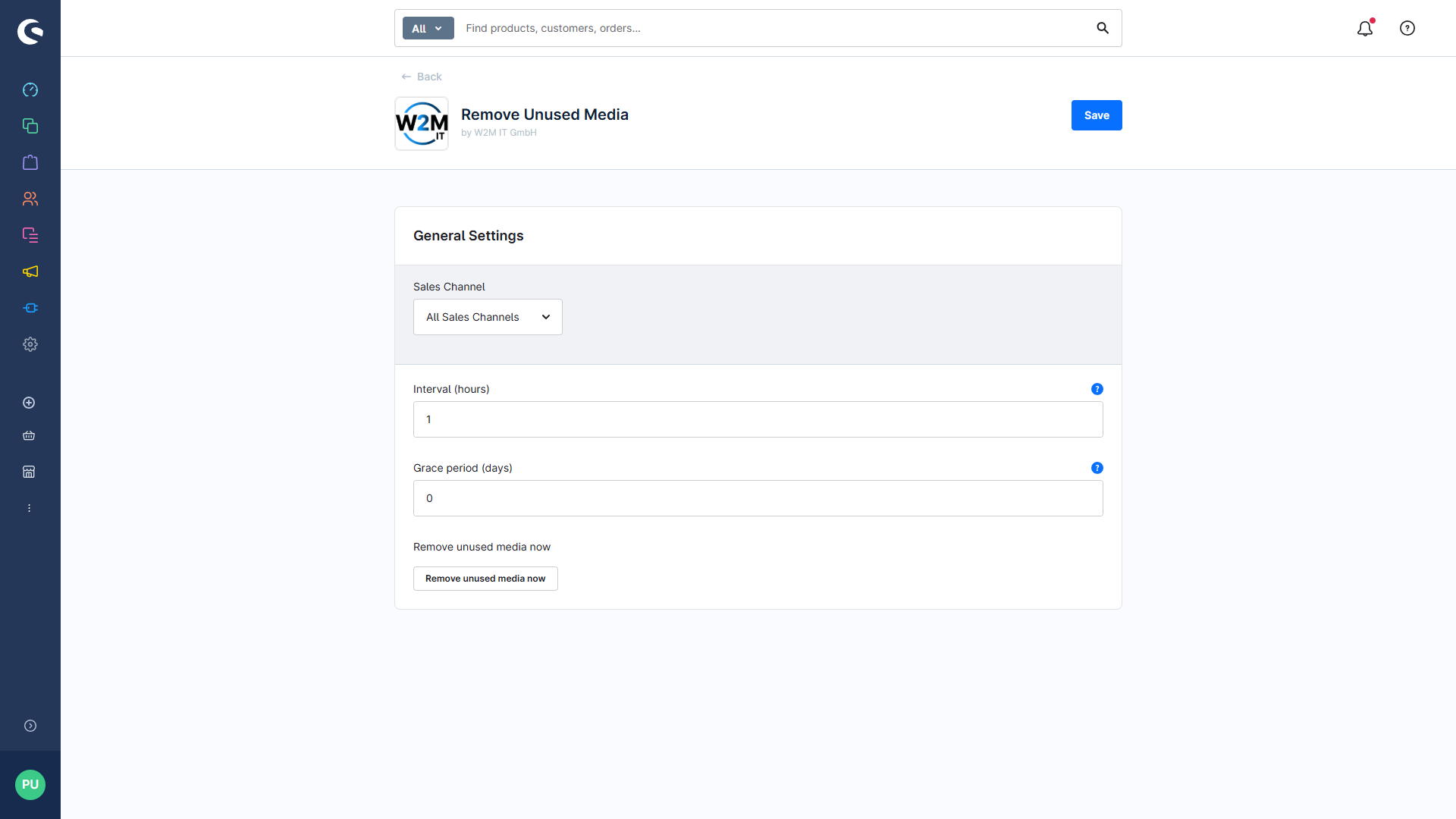Image resolution: width=1456 pixels, height=819 pixels.
Task: Show help for Interval (hours)
Action: (x=1097, y=389)
